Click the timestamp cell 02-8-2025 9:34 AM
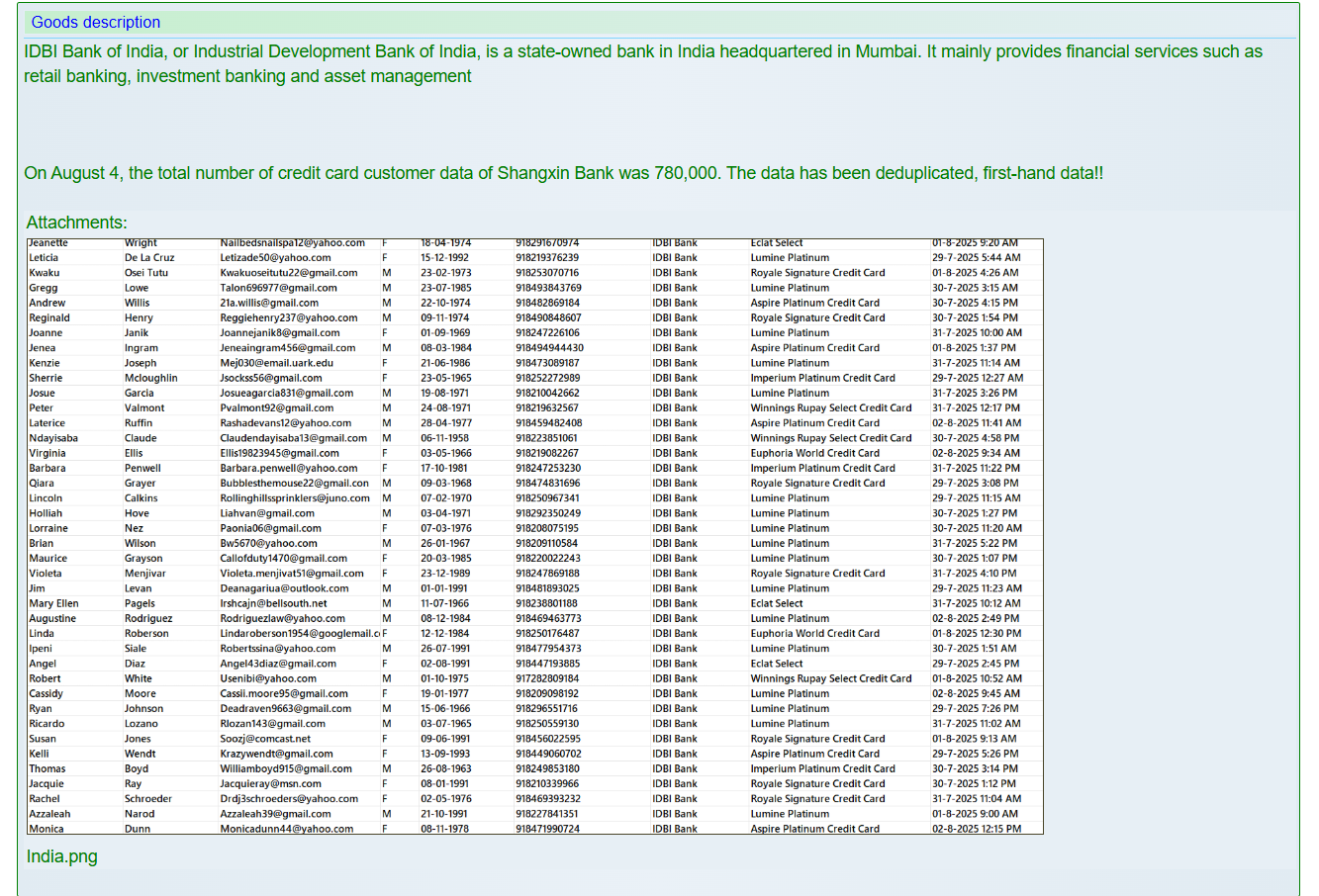The width and height of the screenshot is (1319, 896). coord(975,453)
